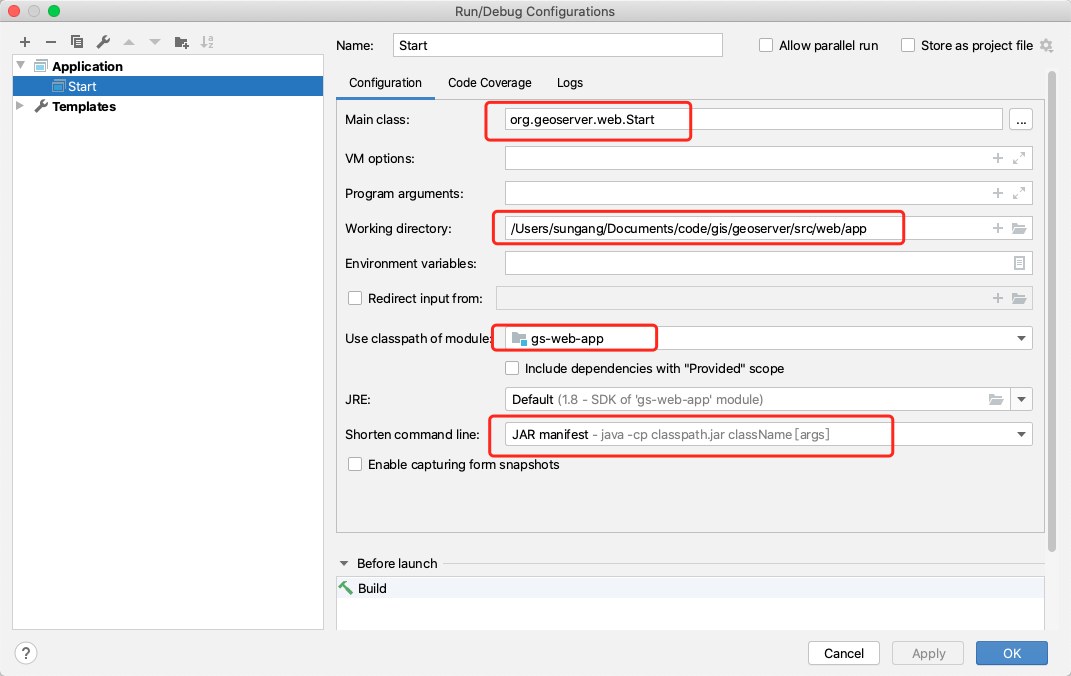Viewport: 1071px width, 676px height.
Task: Toggle the Store as project file checkbox
Action: point(908,45)
